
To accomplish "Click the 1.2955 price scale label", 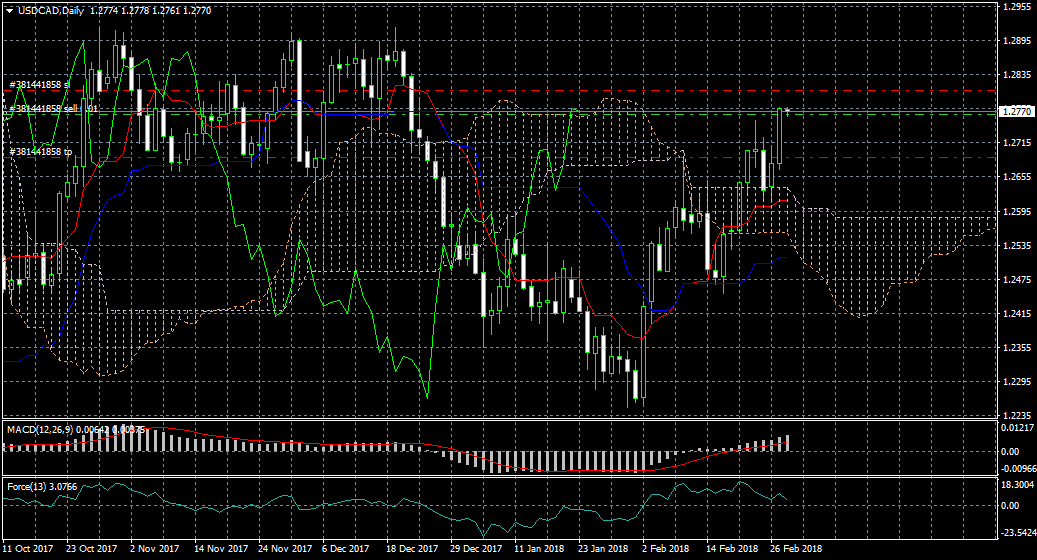I will tap(1017, 6).
